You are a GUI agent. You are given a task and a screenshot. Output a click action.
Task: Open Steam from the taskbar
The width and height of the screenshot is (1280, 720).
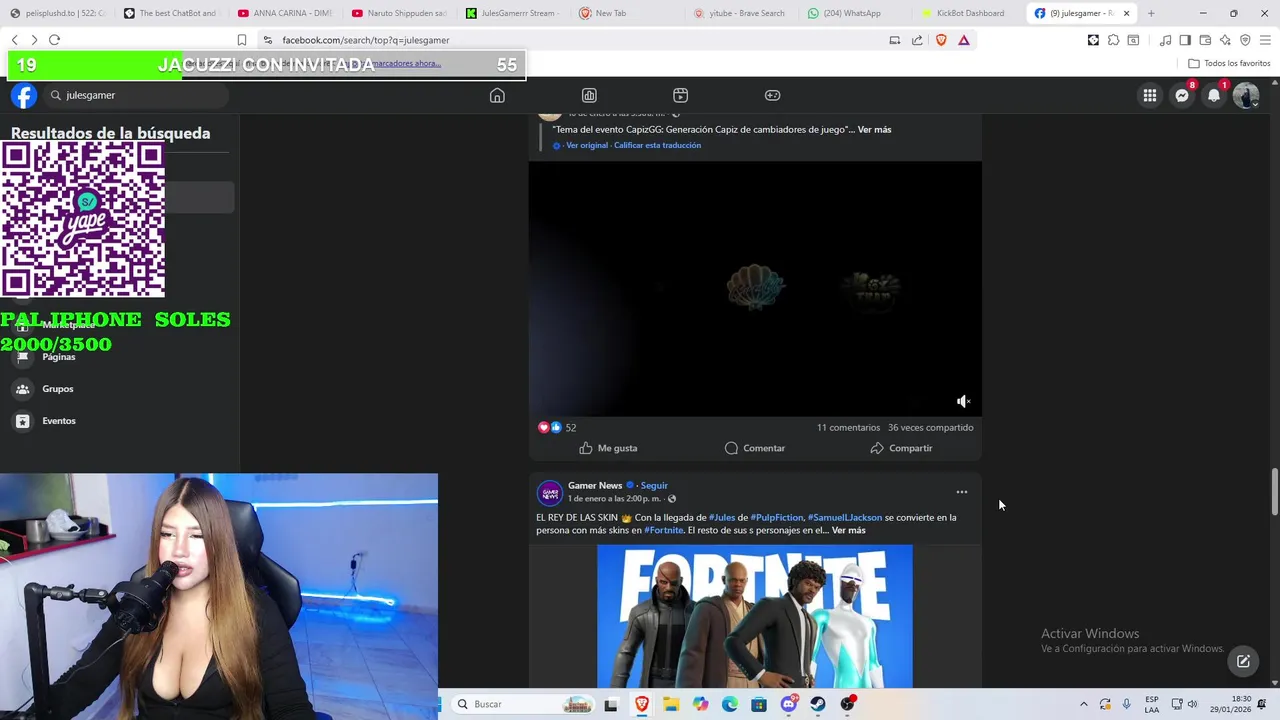point(818,704)
